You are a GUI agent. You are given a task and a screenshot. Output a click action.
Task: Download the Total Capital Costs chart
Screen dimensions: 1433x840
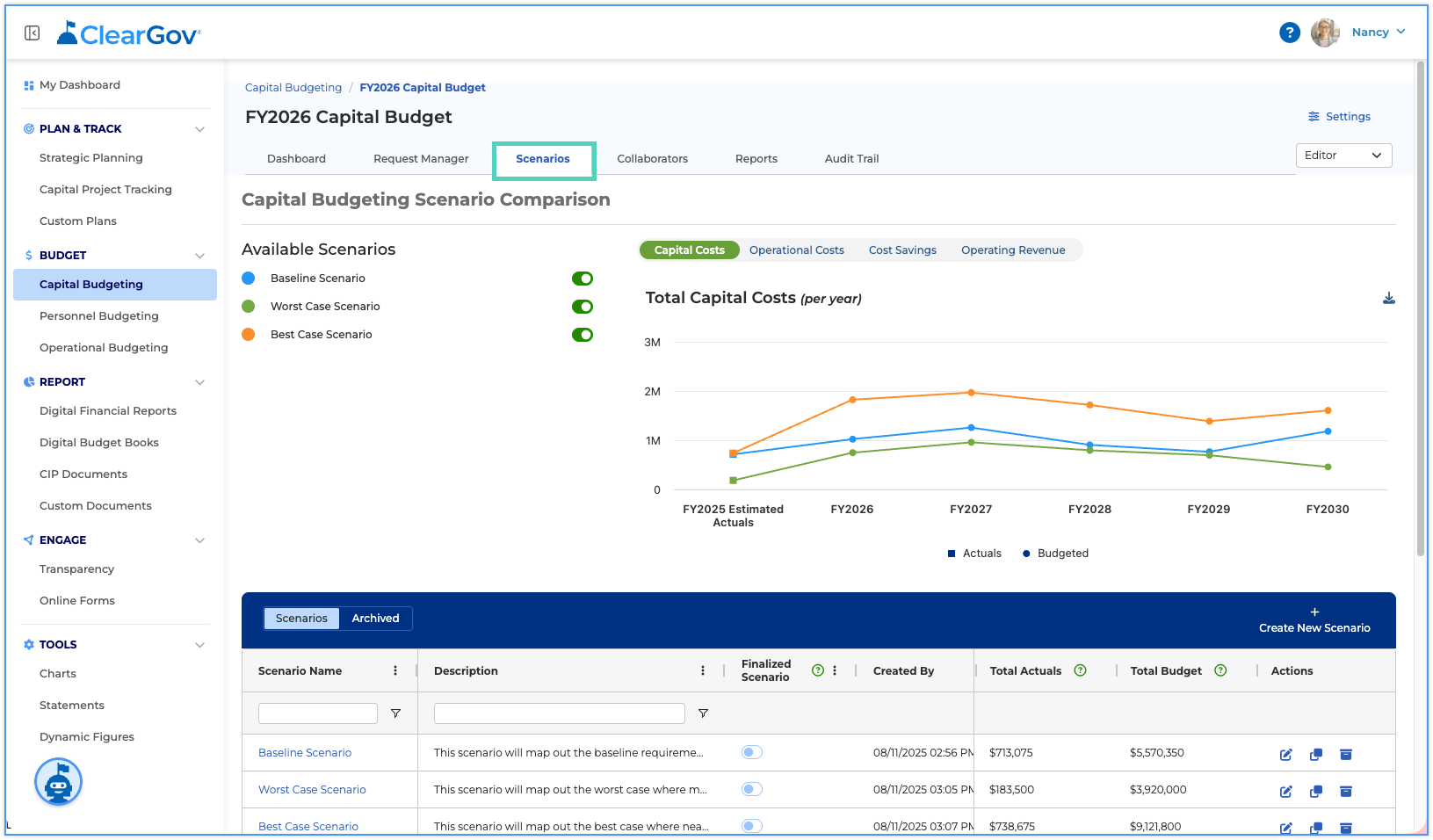pyautogui.click(x=1388, y=299)
